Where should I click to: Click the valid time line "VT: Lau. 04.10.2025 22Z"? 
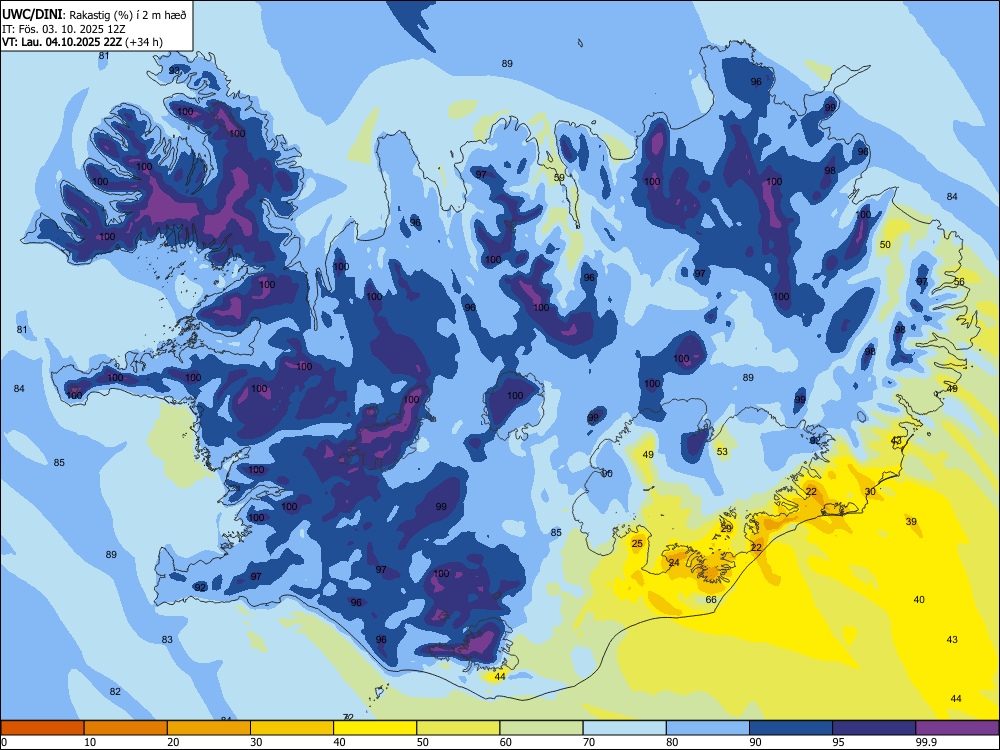(x=62, y=42)
